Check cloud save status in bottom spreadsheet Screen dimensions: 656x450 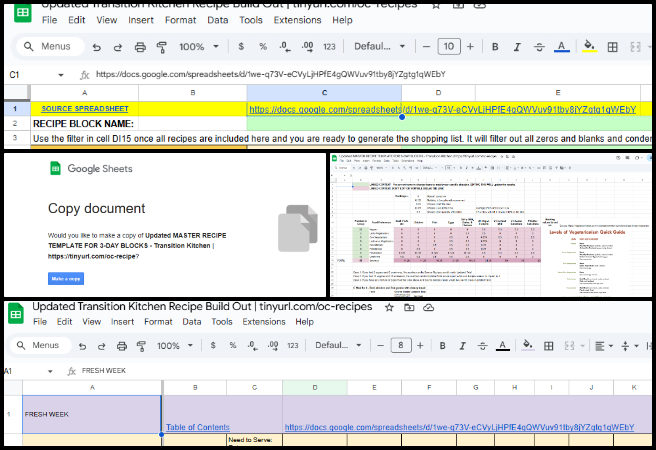(428, 307)
